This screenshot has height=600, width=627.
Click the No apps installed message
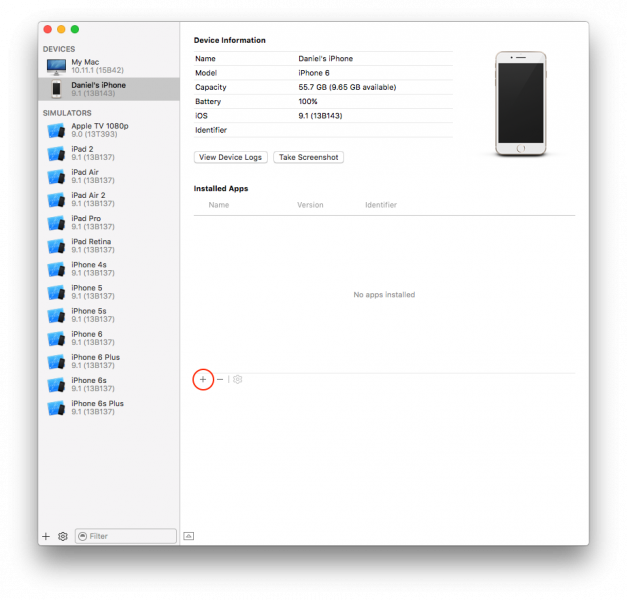pyautogui.click(x=384, y=295)
